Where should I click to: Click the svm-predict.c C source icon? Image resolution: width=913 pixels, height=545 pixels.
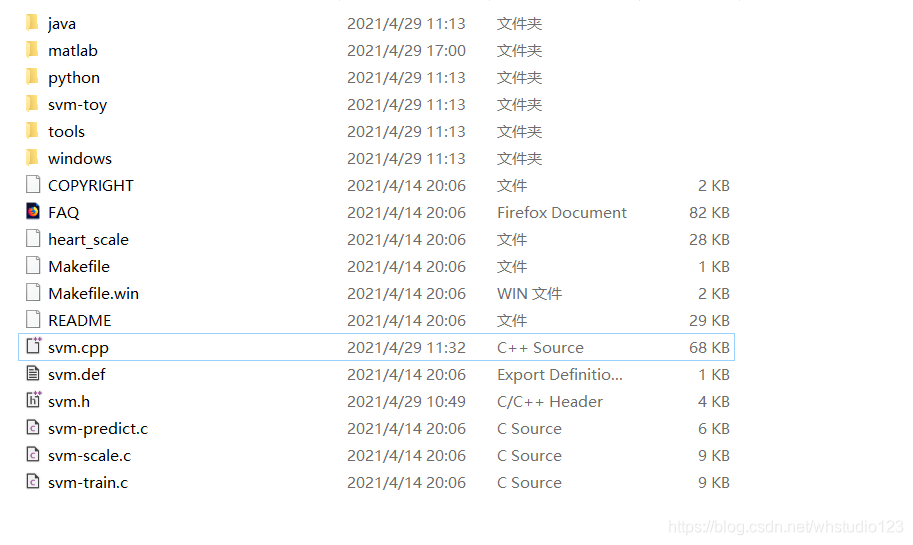(33, 427)
